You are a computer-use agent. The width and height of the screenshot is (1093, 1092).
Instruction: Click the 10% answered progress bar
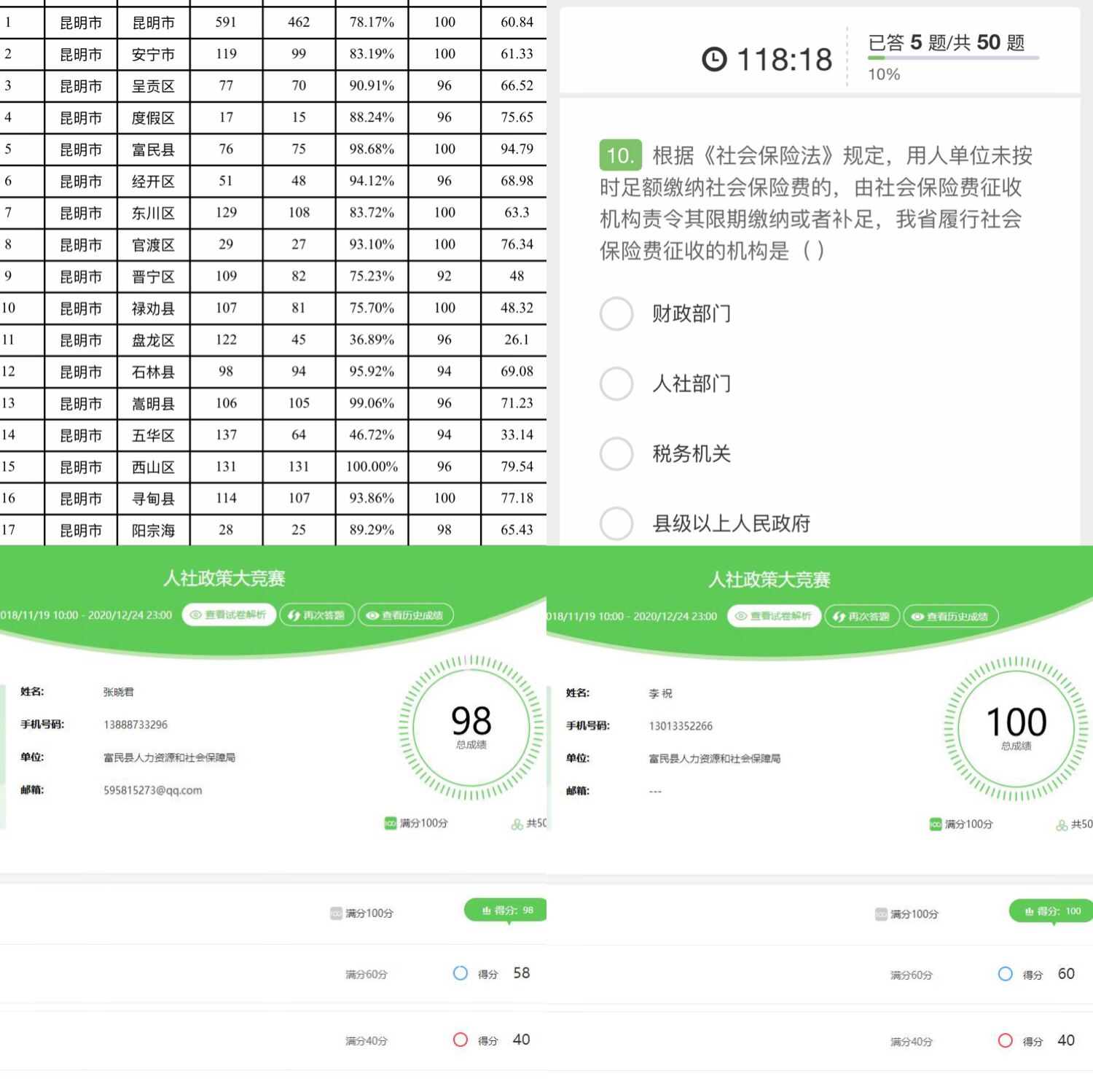coord(952,58)
